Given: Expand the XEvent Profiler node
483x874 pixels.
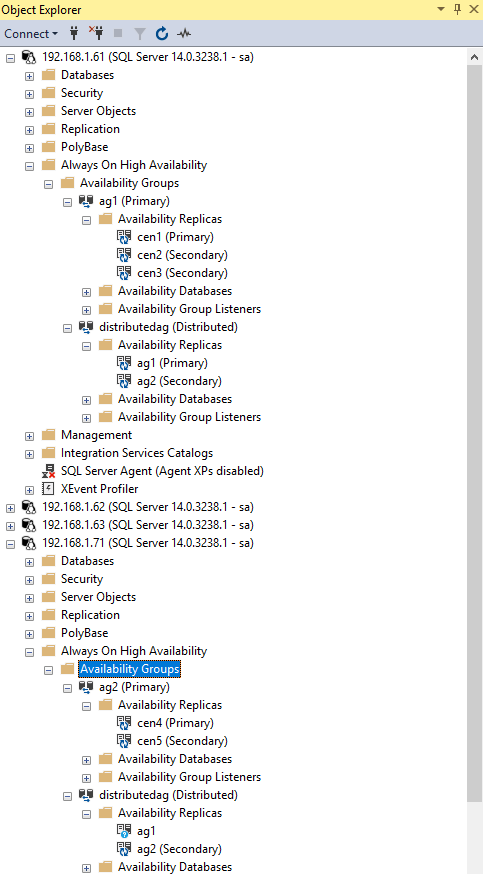Looking at the screenshot, I should 30,490.
